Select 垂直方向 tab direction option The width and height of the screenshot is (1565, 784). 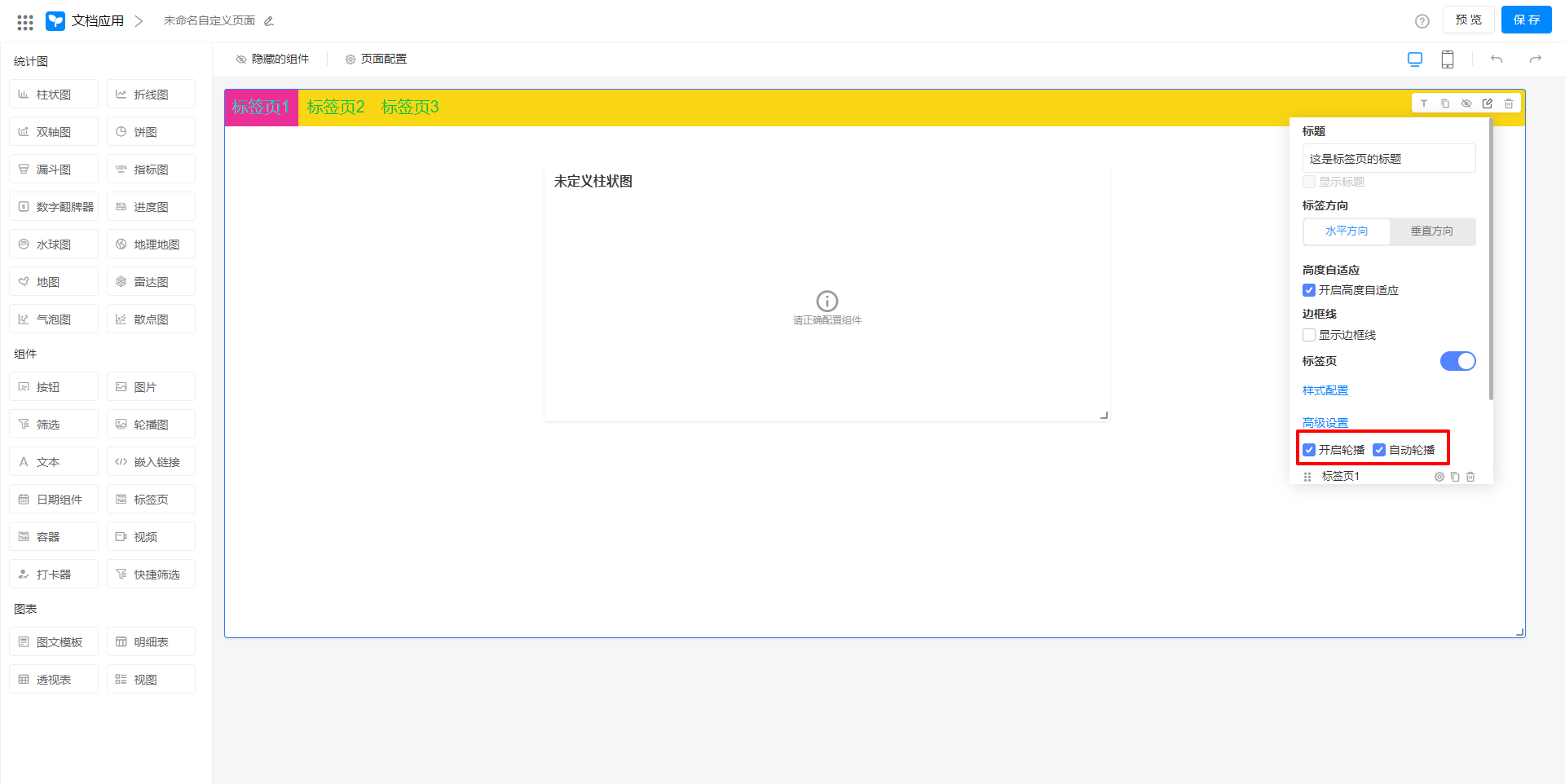(x=1431, y=231)
